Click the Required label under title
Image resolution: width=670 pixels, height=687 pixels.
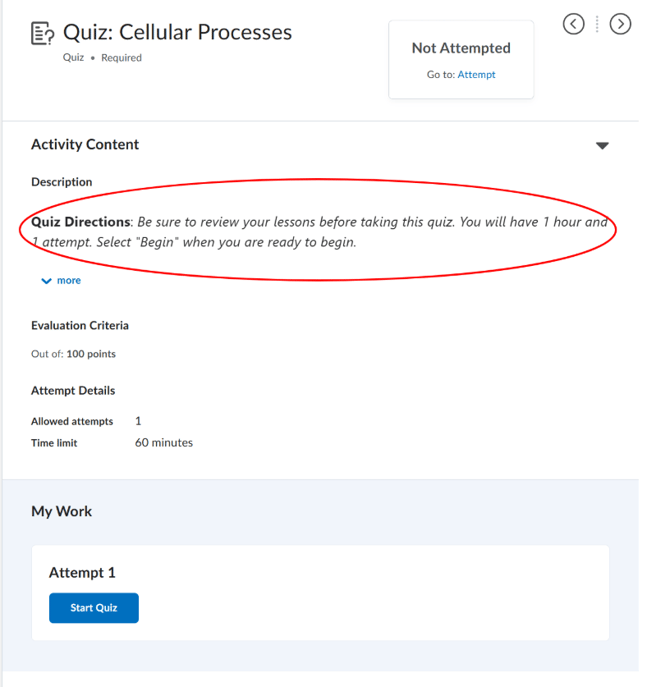(121, 58)
